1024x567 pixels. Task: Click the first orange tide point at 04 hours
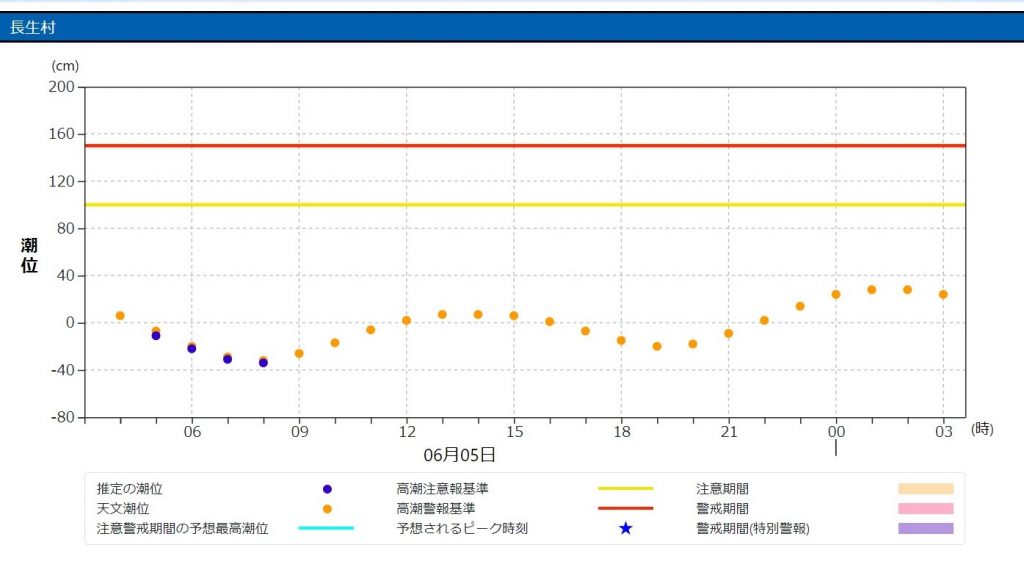tap(120, 316)
